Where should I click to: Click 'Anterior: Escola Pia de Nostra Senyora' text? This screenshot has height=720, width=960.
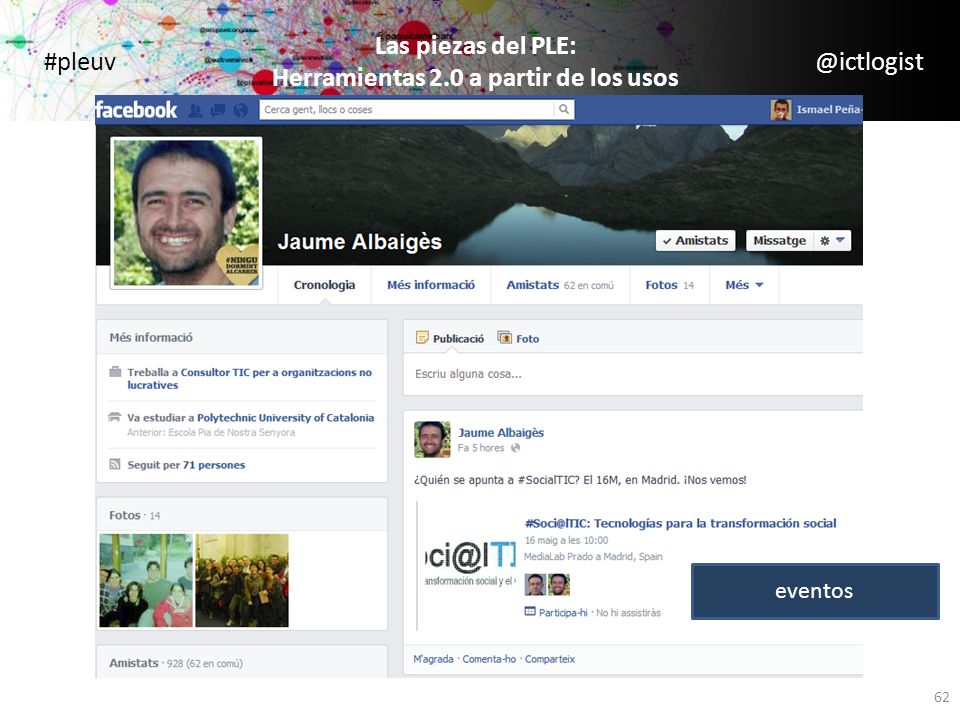[211, 432]
